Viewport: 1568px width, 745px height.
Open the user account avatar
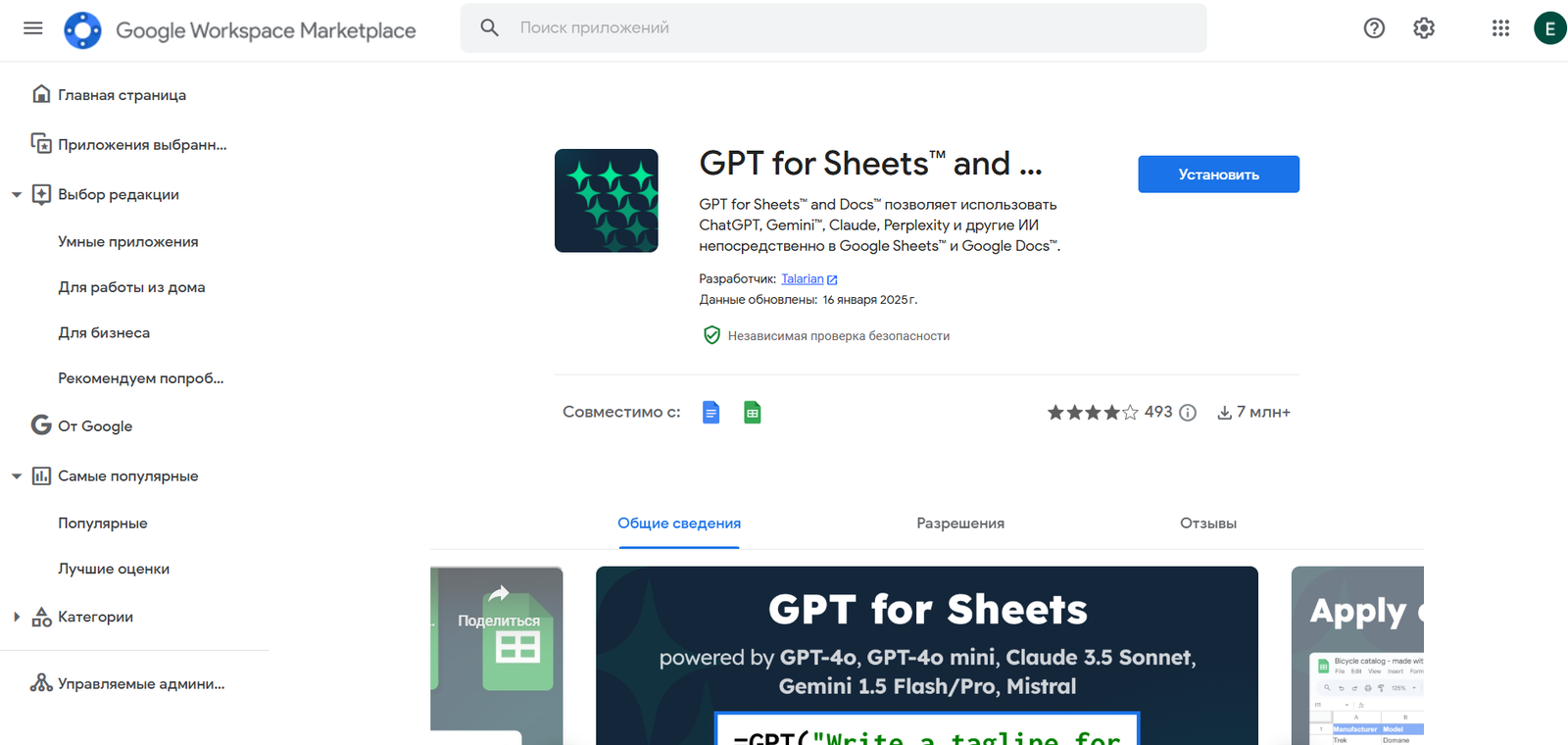pos(1548,28)
